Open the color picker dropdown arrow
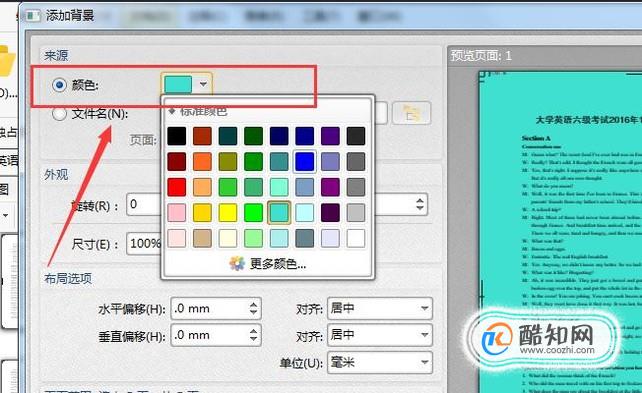The image size is (642, 393). [x=203, y=84]
